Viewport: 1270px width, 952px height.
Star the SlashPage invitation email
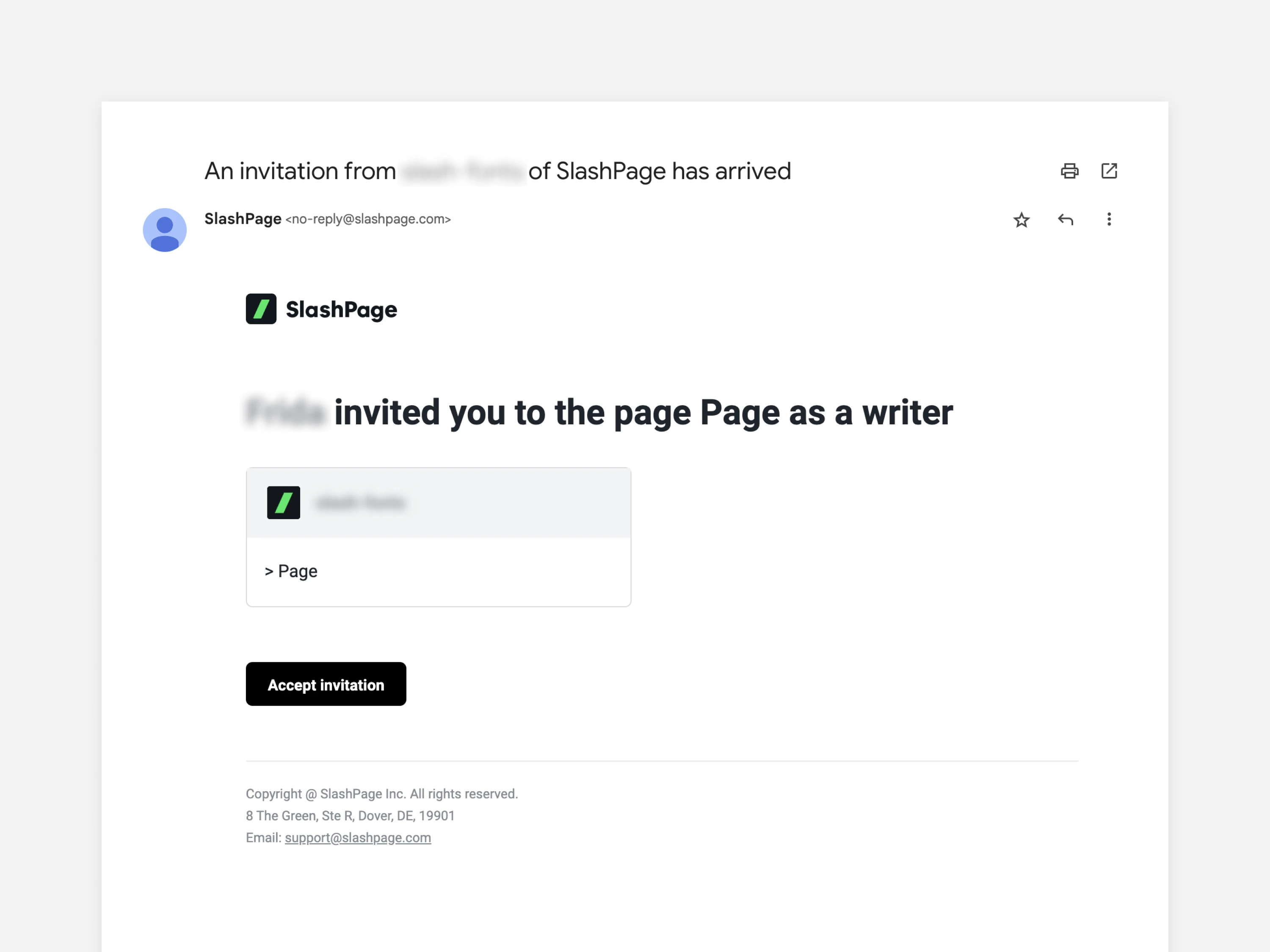click(1021, 220)
